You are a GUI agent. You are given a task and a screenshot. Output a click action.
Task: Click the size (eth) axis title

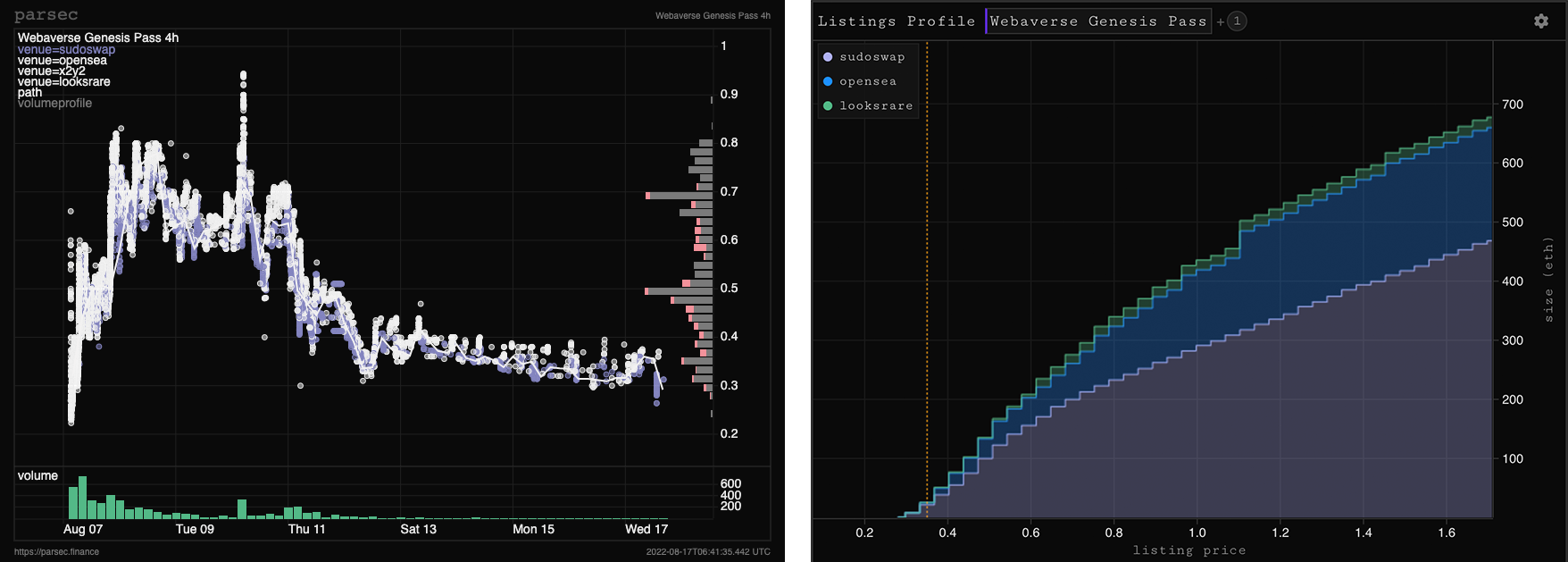(1548, 280)
